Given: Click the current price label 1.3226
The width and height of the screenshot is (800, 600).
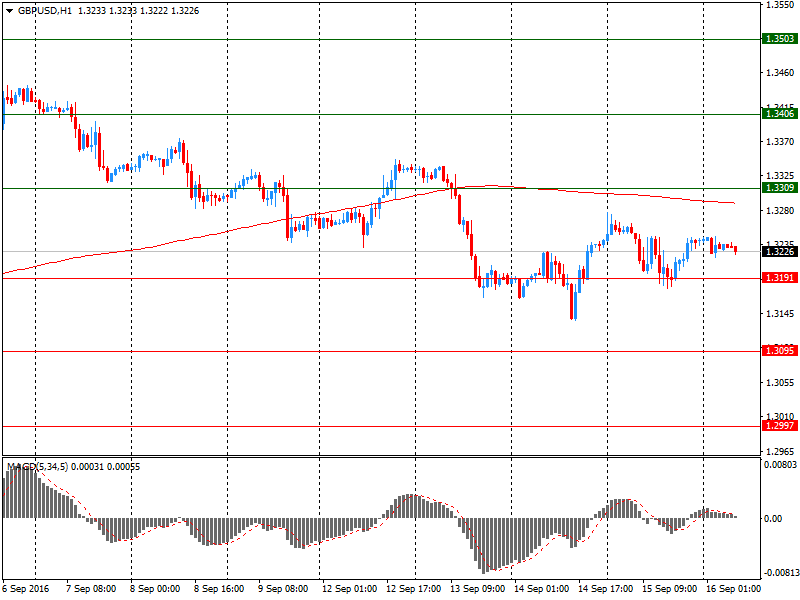Looking at the screenshot, I should pos(780,252).
